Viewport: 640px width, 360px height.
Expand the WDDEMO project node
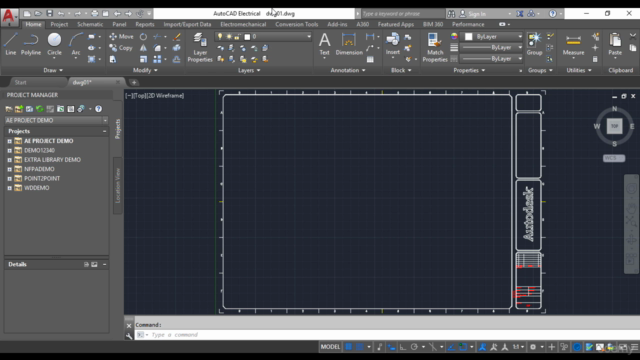9,188
